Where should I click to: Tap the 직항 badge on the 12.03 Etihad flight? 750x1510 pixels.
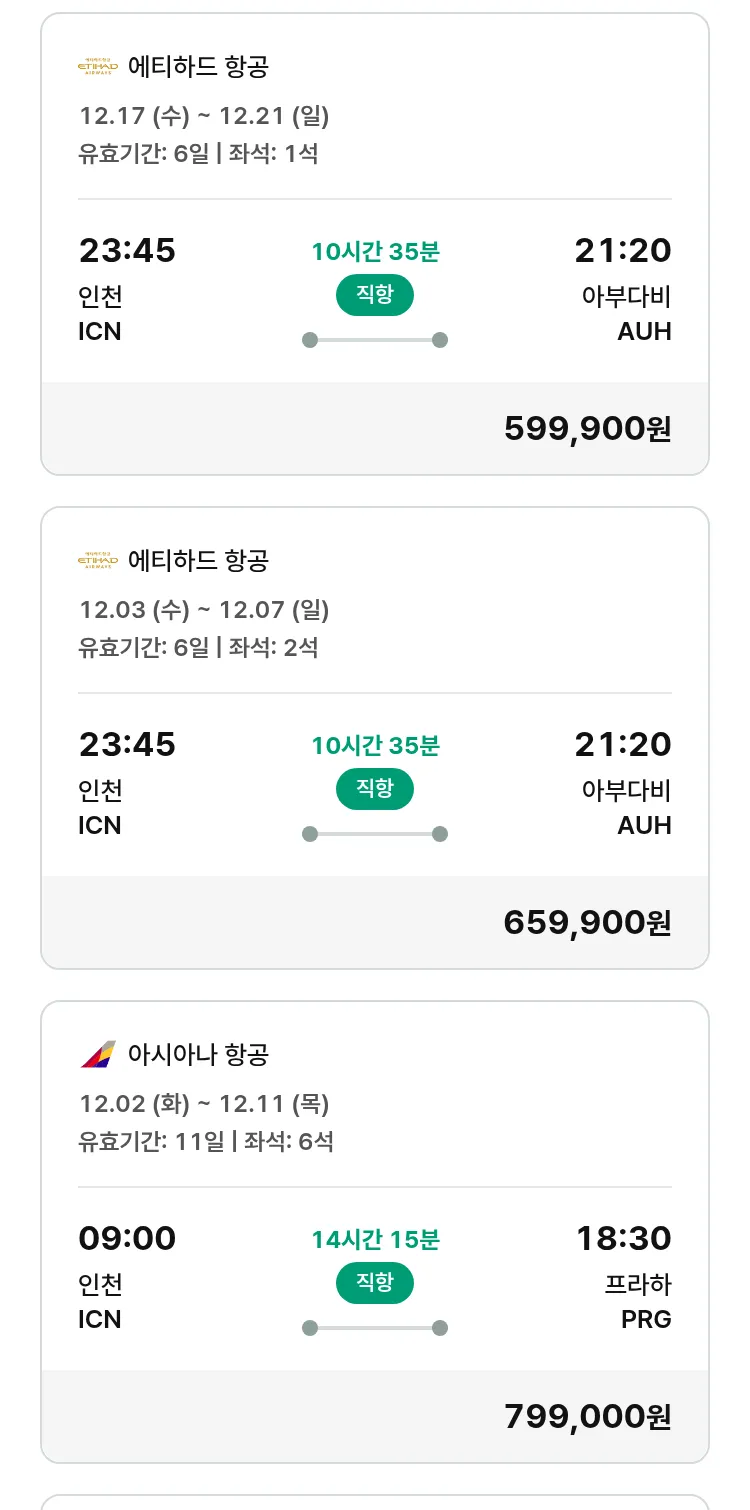[374, 789]
